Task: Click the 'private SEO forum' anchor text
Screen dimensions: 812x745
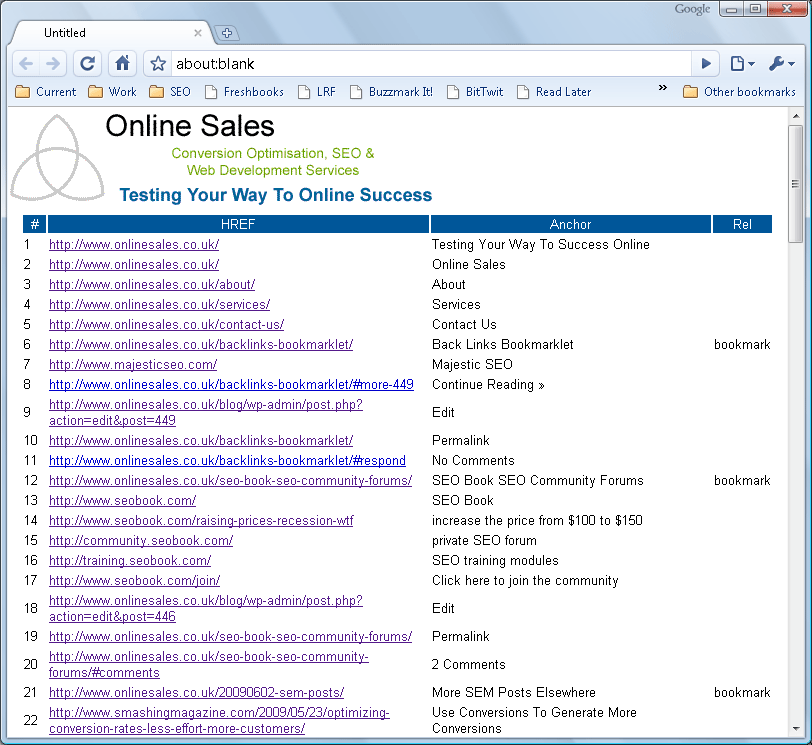Action: coord(484,541)
